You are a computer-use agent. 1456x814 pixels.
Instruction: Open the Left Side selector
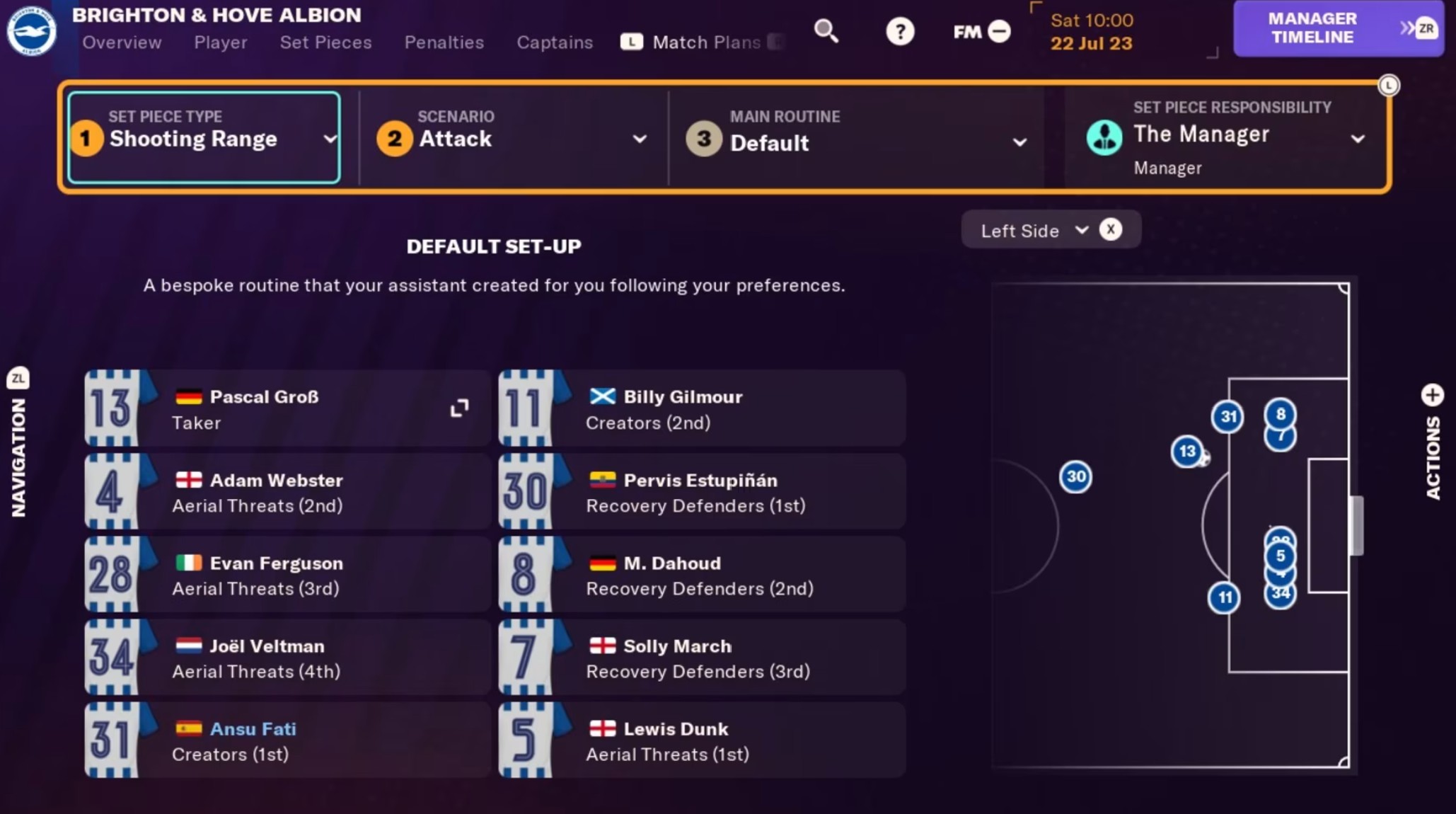(1033, 231)
